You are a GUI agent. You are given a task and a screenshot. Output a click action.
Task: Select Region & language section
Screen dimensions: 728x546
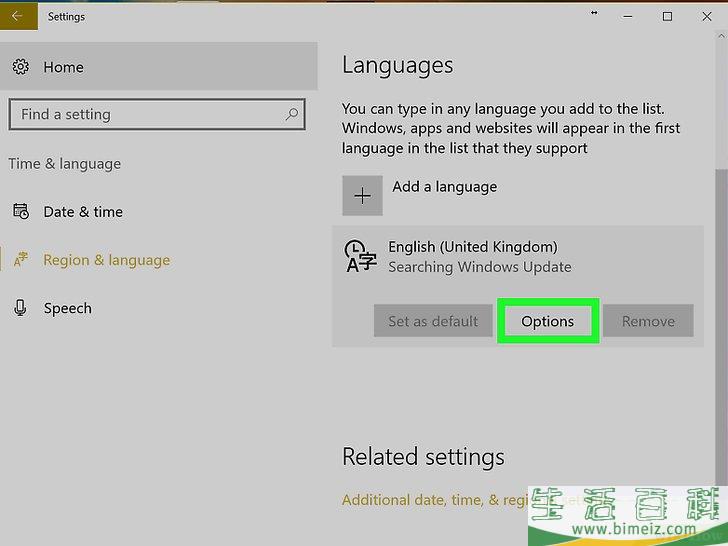point(106,260)
